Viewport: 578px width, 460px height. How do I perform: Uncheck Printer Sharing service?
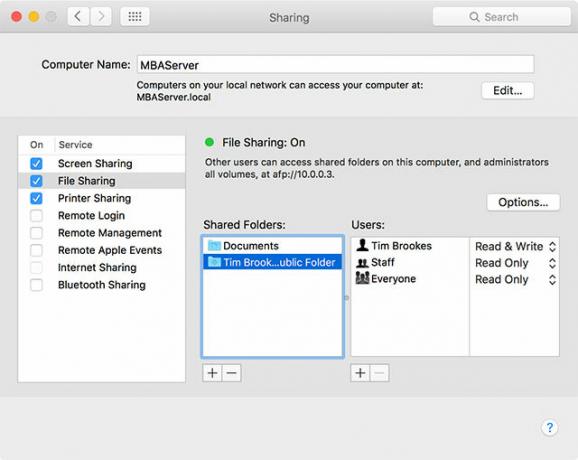(36, 198)
